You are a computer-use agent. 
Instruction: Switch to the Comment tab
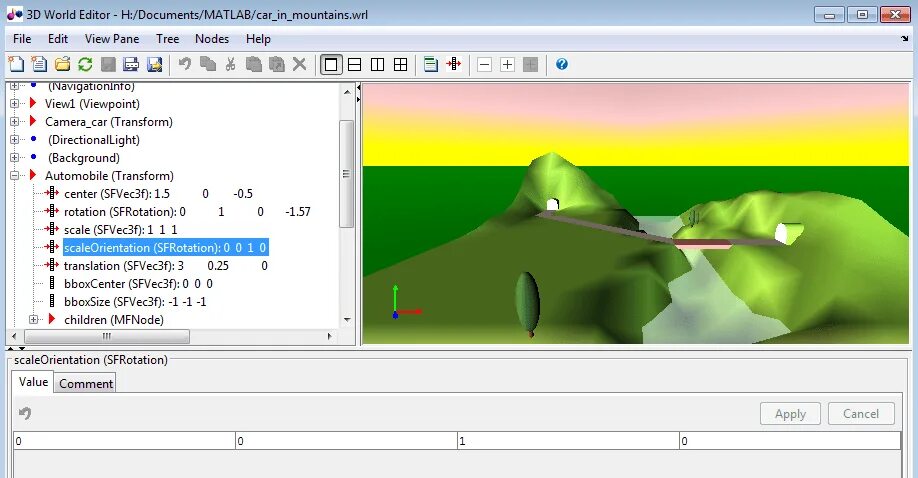86,384
